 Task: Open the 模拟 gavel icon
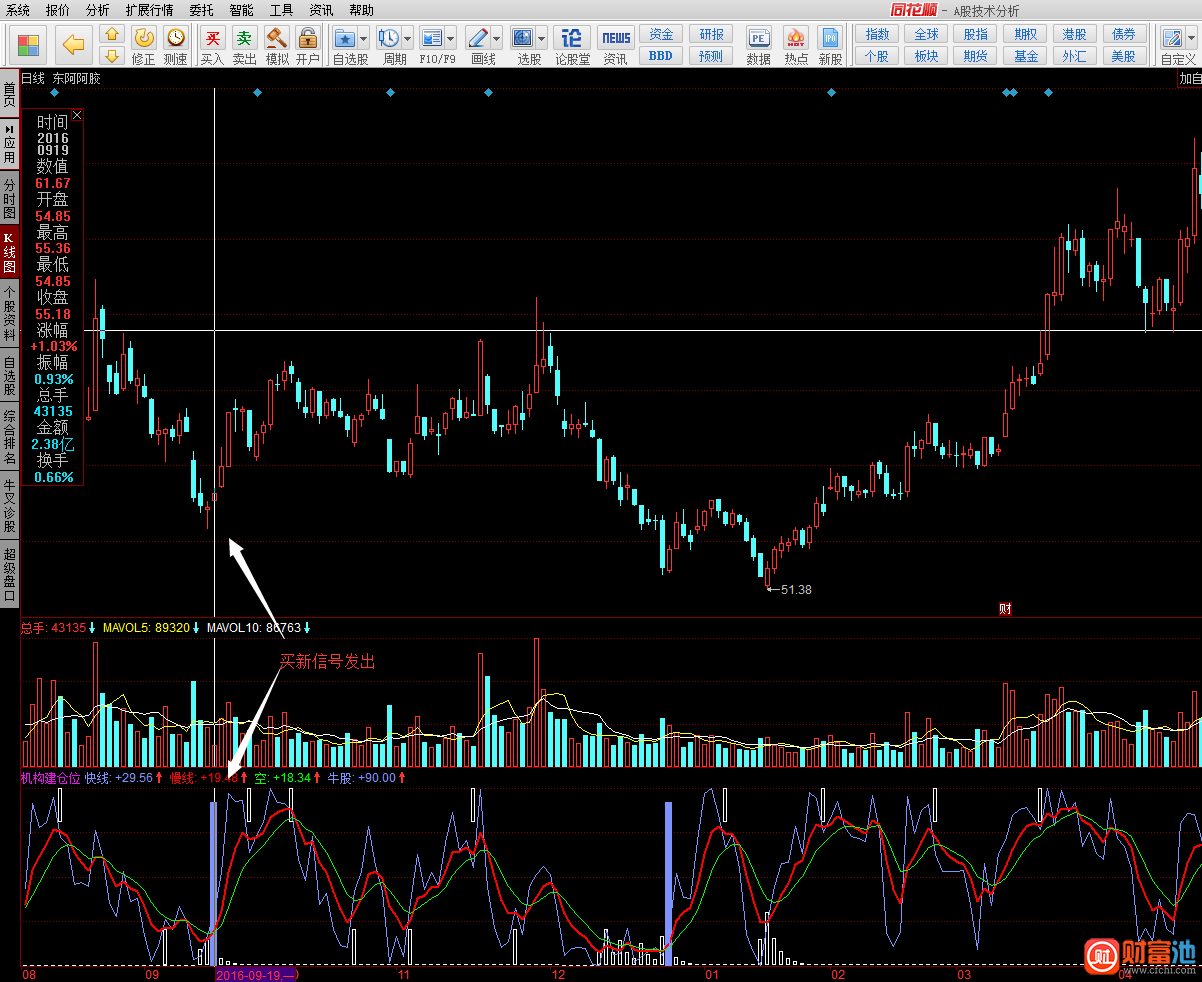click(x=277, y=38)
